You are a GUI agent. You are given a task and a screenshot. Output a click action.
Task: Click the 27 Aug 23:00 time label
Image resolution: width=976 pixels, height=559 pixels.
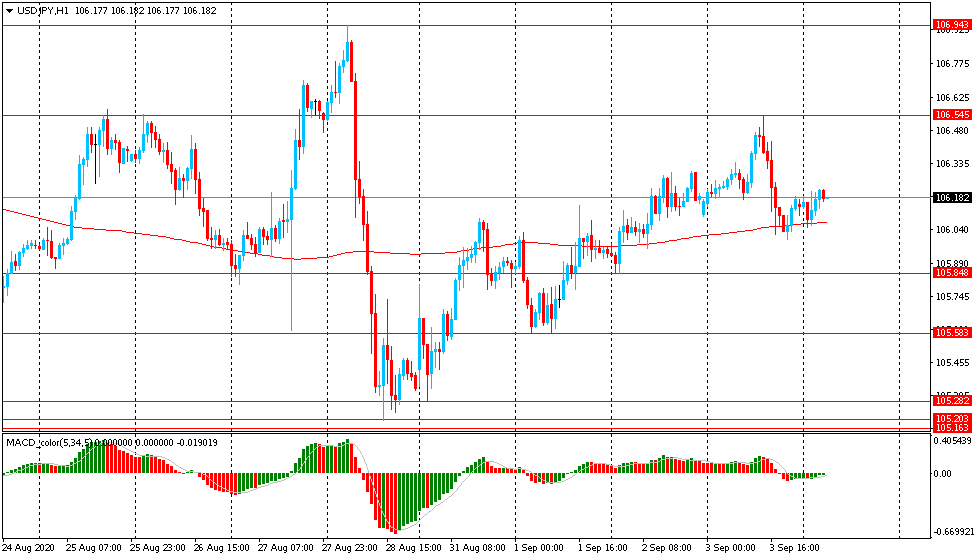(x=349, y=548)
